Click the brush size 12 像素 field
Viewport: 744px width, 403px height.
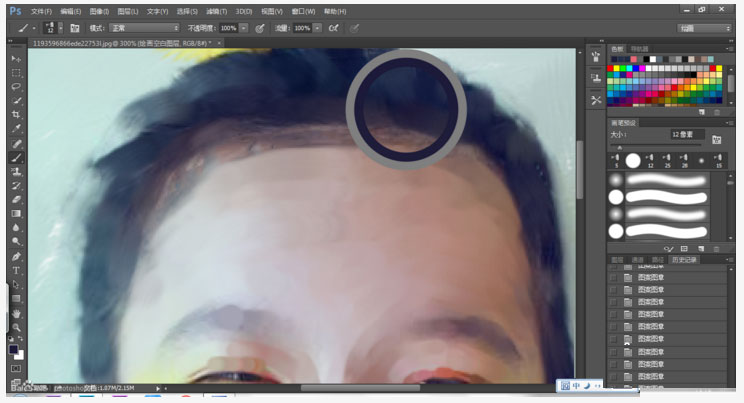coord(687,135)
